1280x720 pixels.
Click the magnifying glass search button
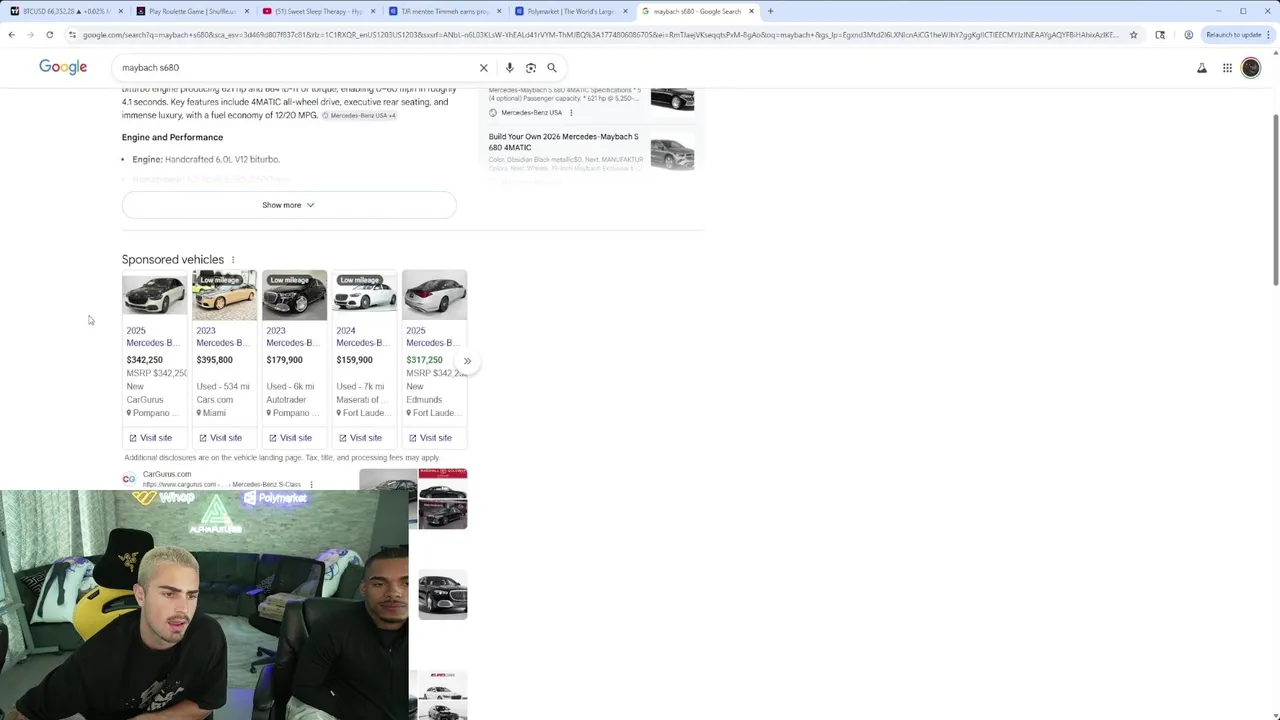point(552,68)
